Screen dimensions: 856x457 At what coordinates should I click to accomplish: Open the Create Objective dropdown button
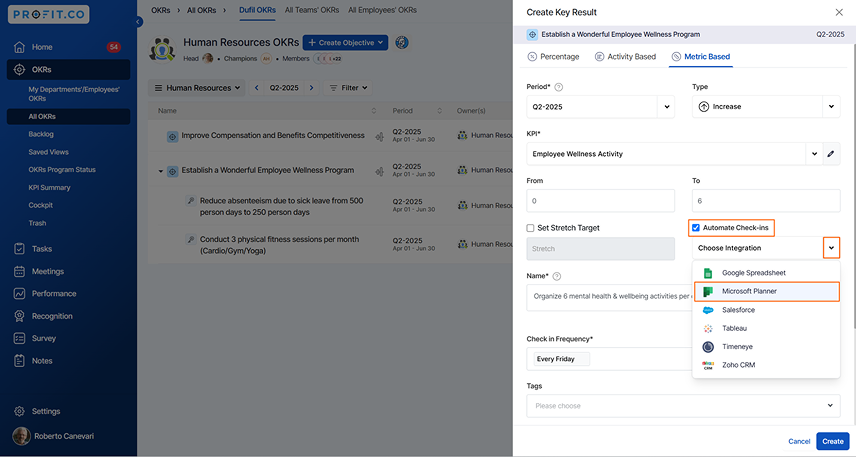[x=346, y=43]
